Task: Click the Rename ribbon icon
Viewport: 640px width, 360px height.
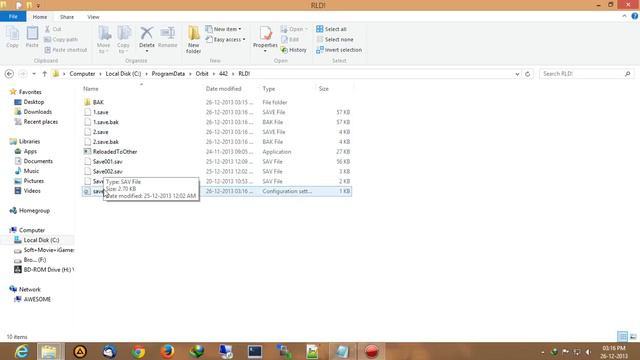Action: (x=167, y=36)
